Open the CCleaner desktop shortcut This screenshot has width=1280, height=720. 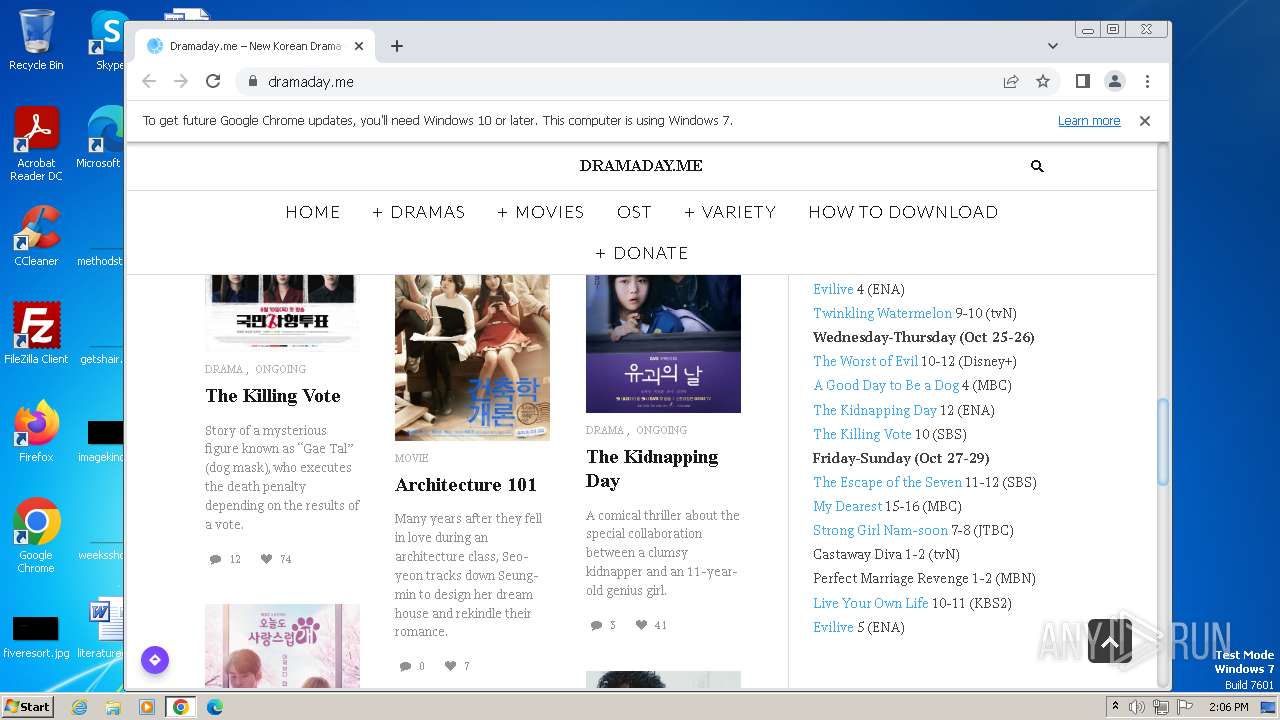36,236
